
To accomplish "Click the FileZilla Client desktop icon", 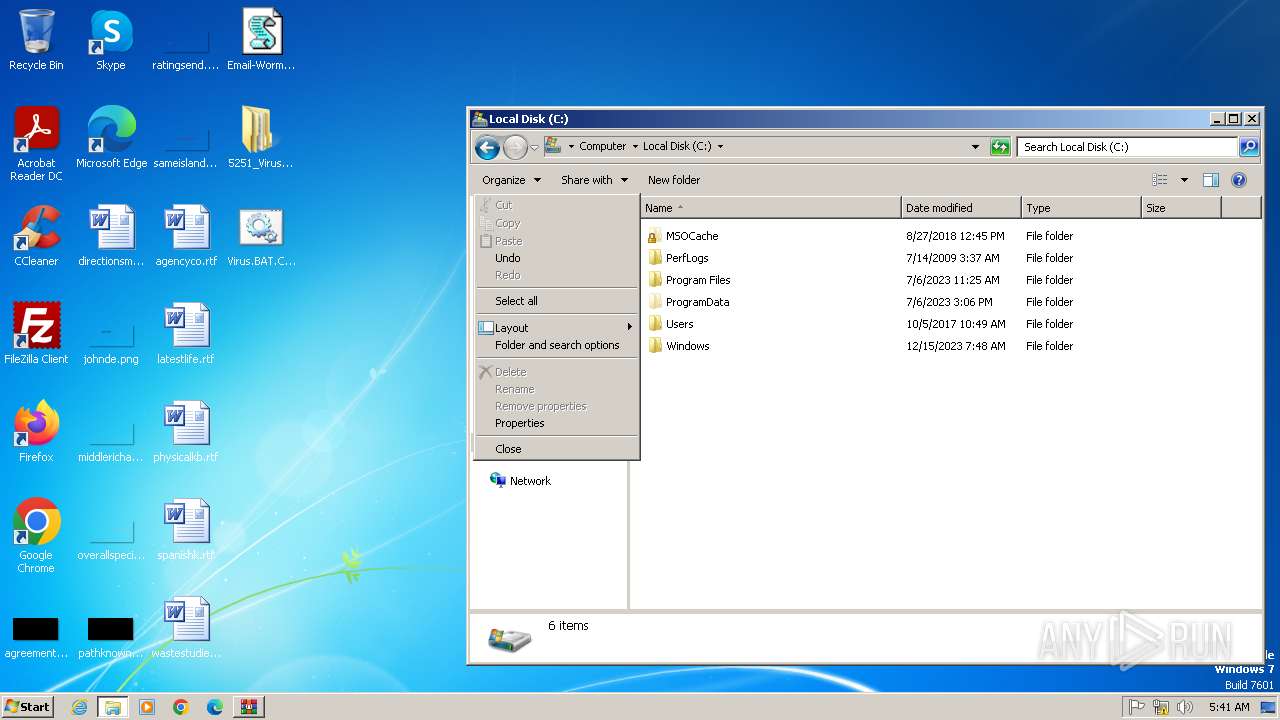I will tap(36, 334).
